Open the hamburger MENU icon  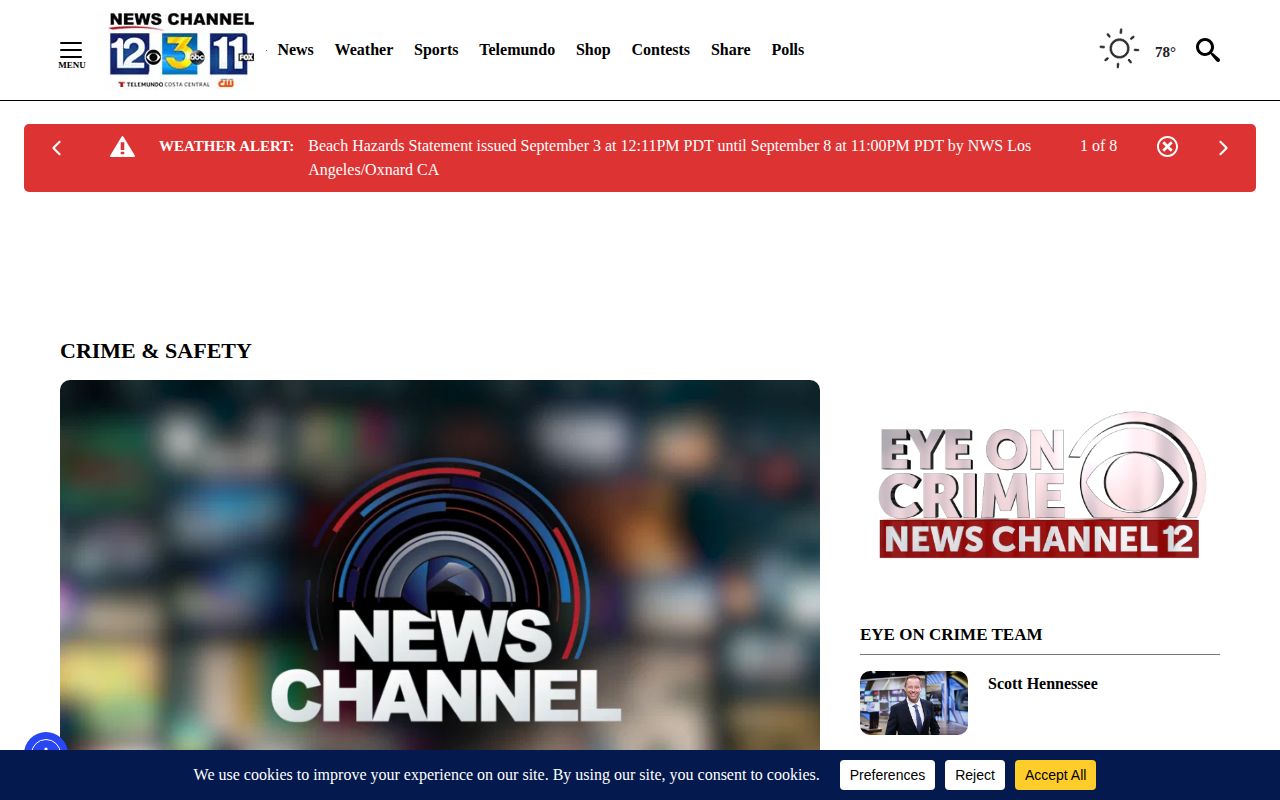pyautogui.click(x=71, y=54)
